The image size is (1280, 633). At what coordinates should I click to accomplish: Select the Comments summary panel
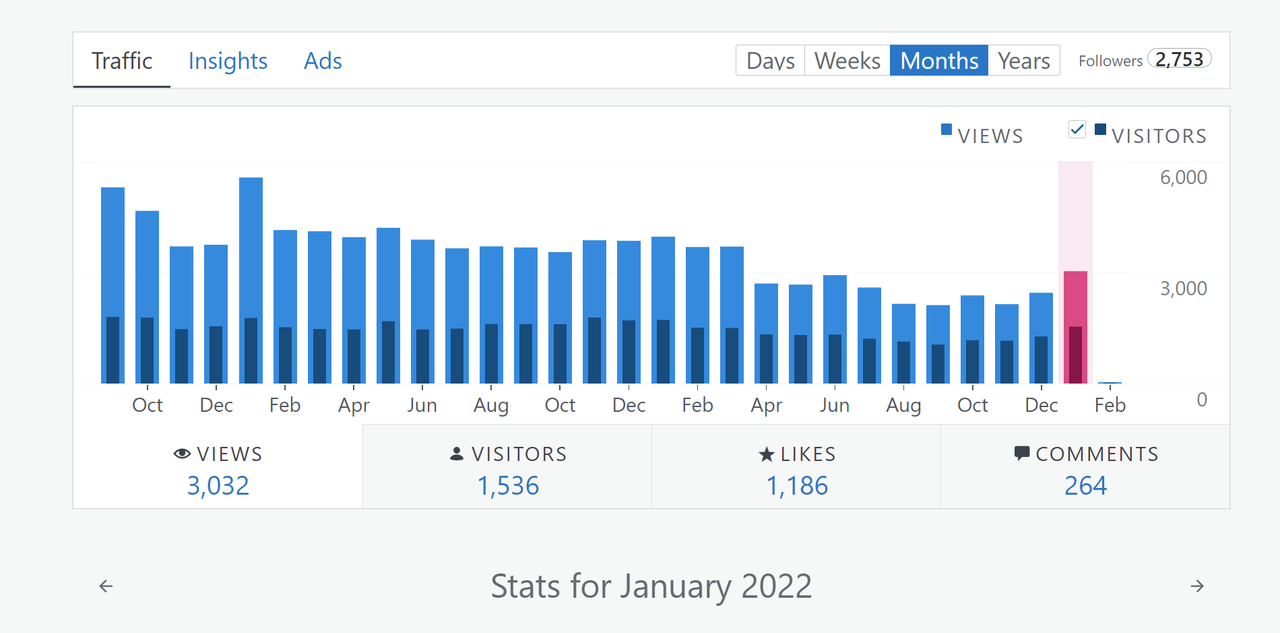(x=1085, y=467)
